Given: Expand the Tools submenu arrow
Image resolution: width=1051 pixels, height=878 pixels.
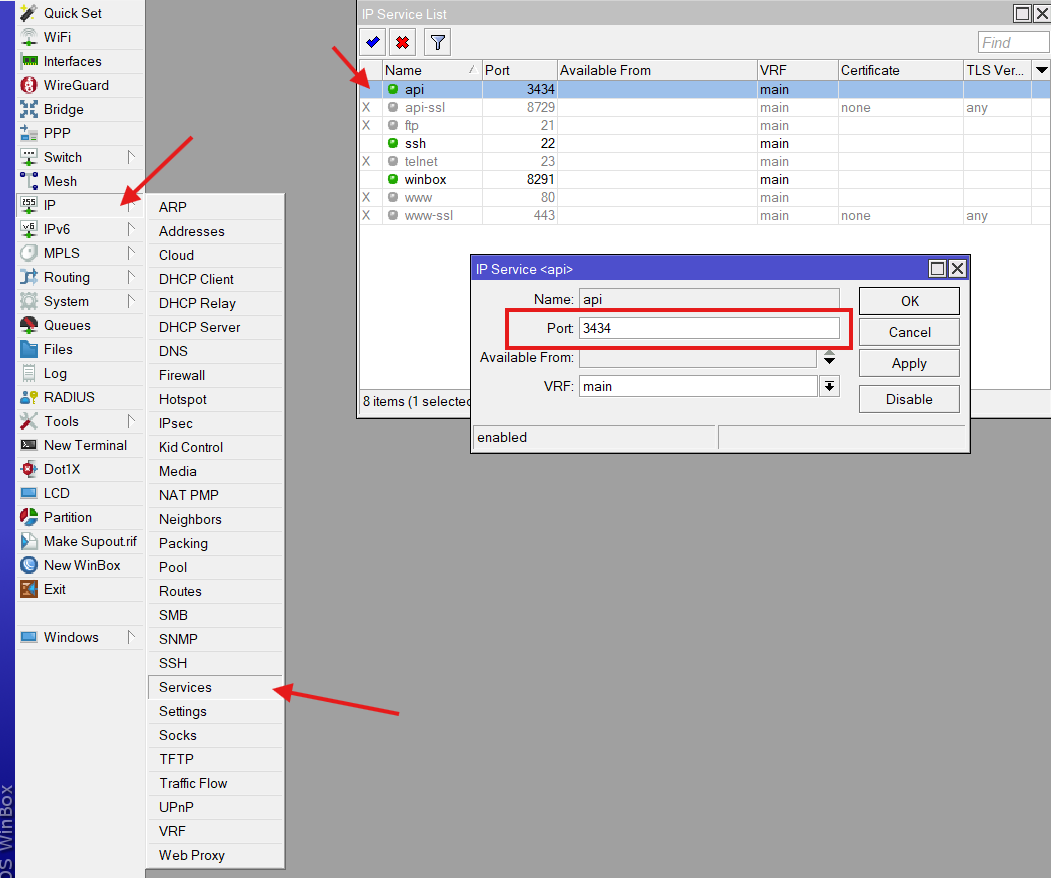Looking at the screenshot, I should [131, 421].
